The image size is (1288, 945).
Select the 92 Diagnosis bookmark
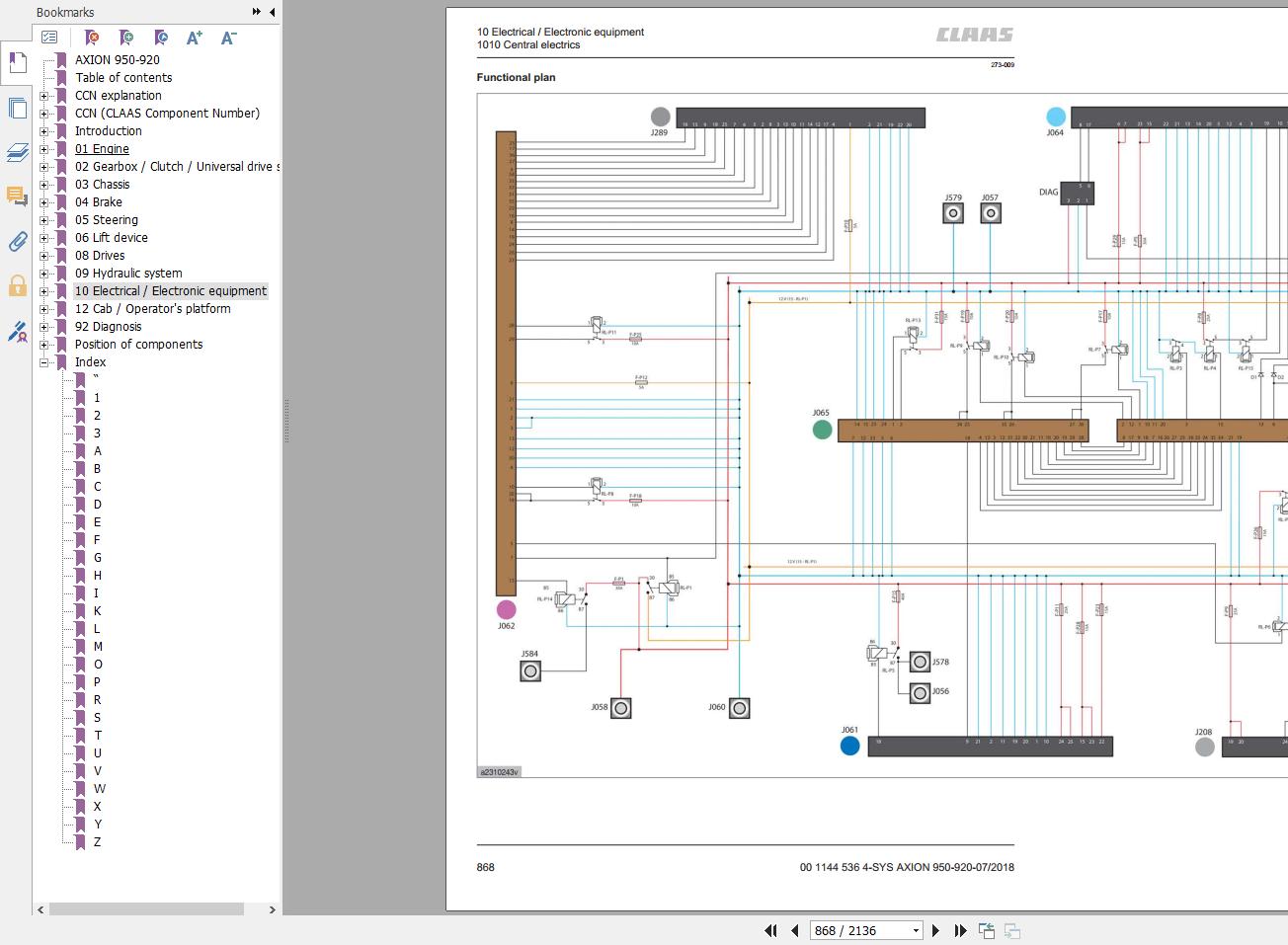pos(108,327)
